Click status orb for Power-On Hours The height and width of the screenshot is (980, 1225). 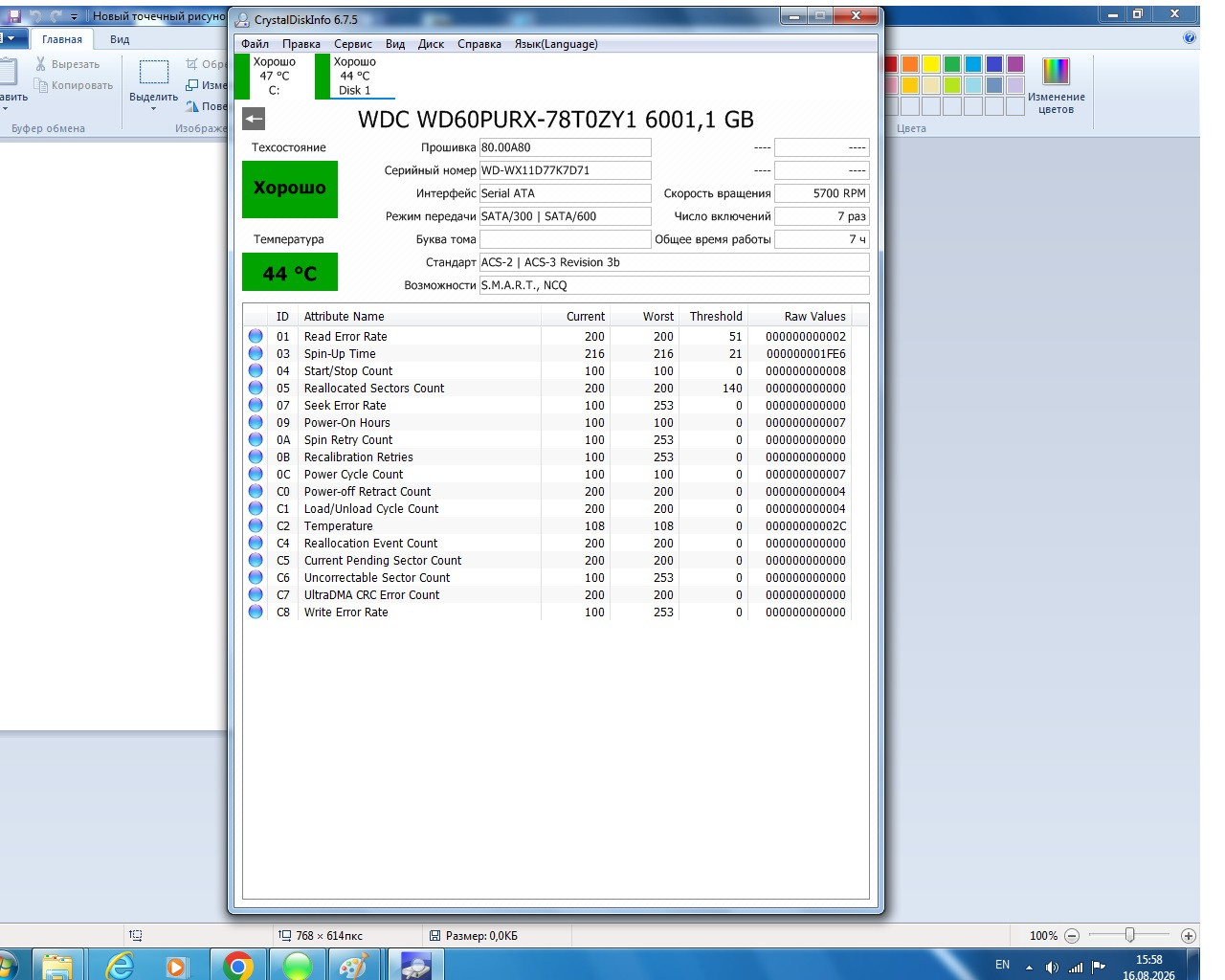coord(256,422)
